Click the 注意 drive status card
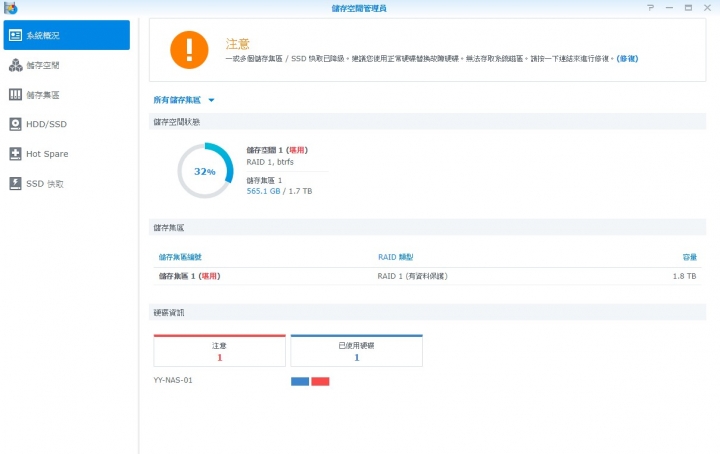This screenshot has height=454, width=720. (x=219, y=351)
